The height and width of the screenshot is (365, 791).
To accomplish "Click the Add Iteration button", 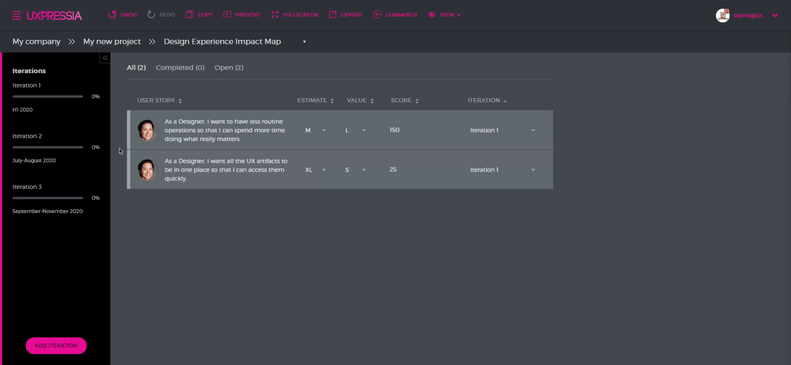I will tap(56, 345).
